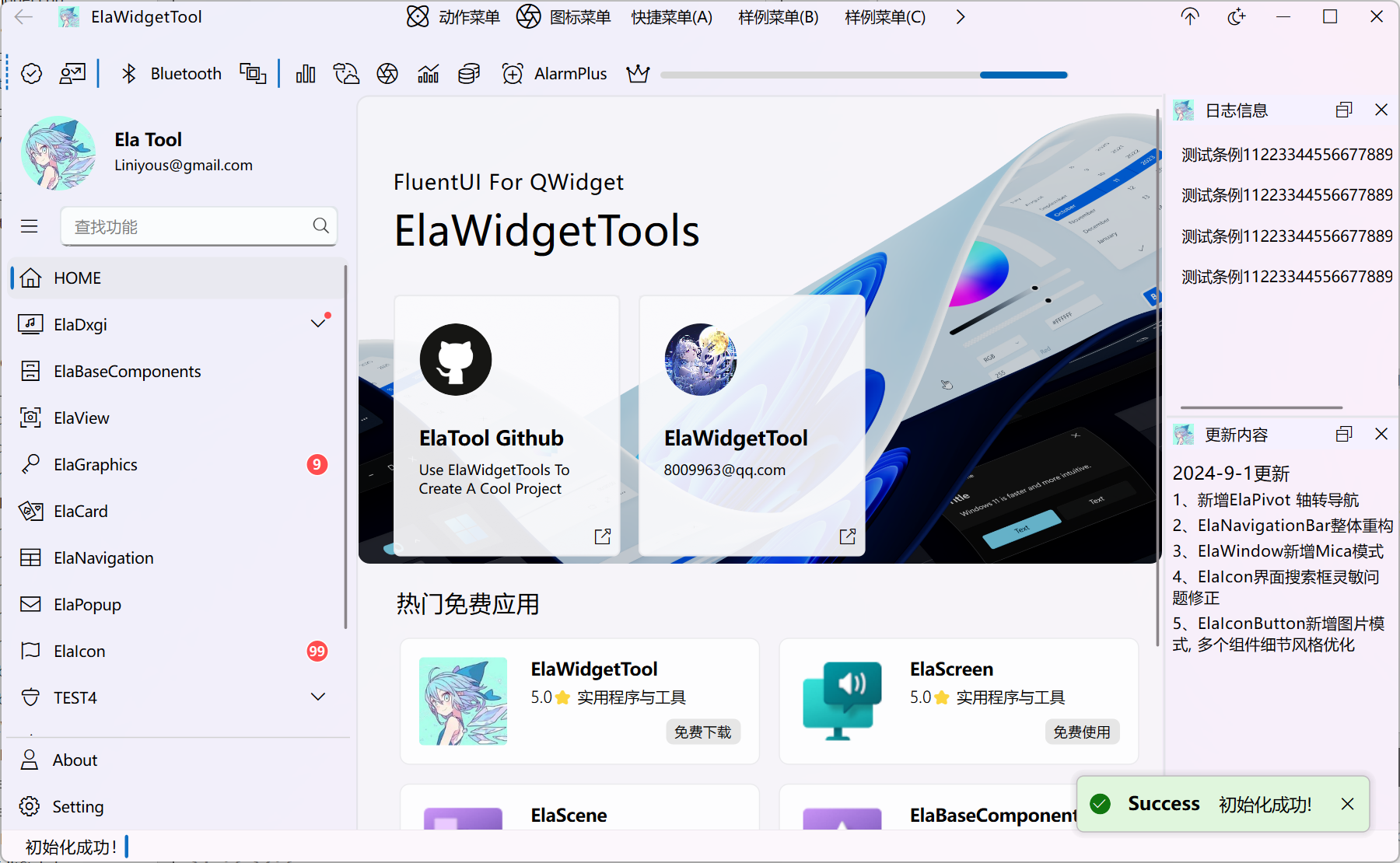
Task: Click the badge checkmark toolbar icon
Action: (x=32, y=74)
